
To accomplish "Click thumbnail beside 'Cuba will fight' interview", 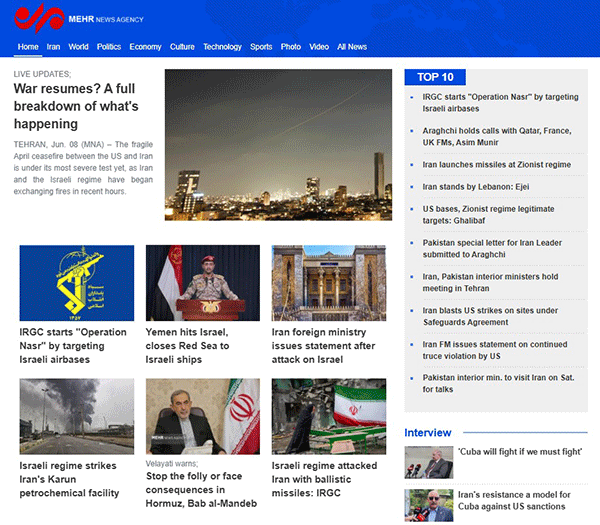I will pos(429,462).
